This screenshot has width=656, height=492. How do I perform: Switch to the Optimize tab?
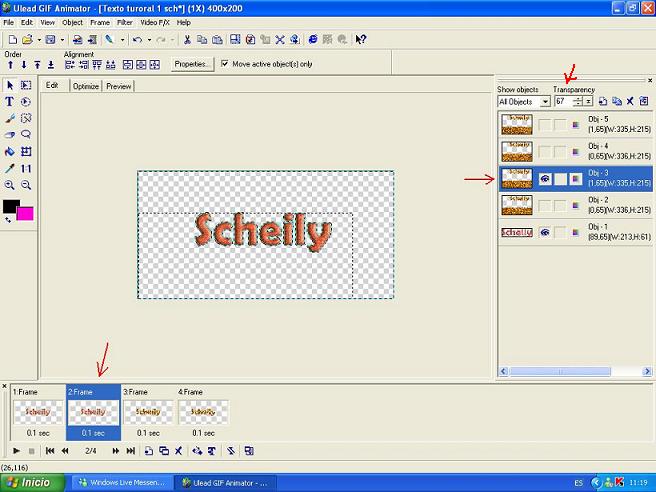86,86
